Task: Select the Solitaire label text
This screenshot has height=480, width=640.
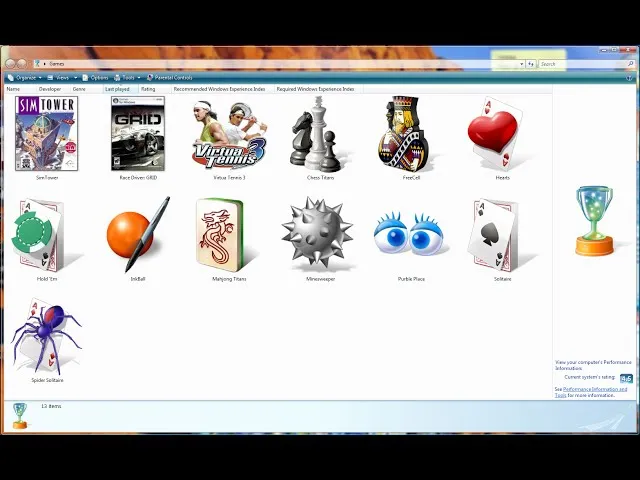Action: coord(502,279)
